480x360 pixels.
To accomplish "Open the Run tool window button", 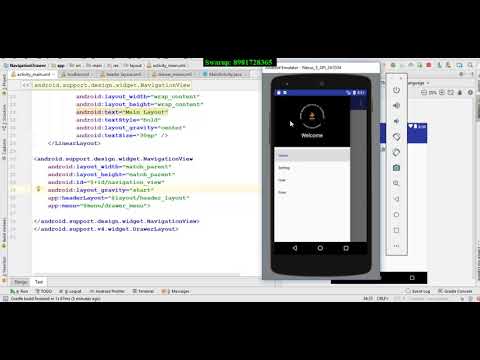I will click(19, 291).
